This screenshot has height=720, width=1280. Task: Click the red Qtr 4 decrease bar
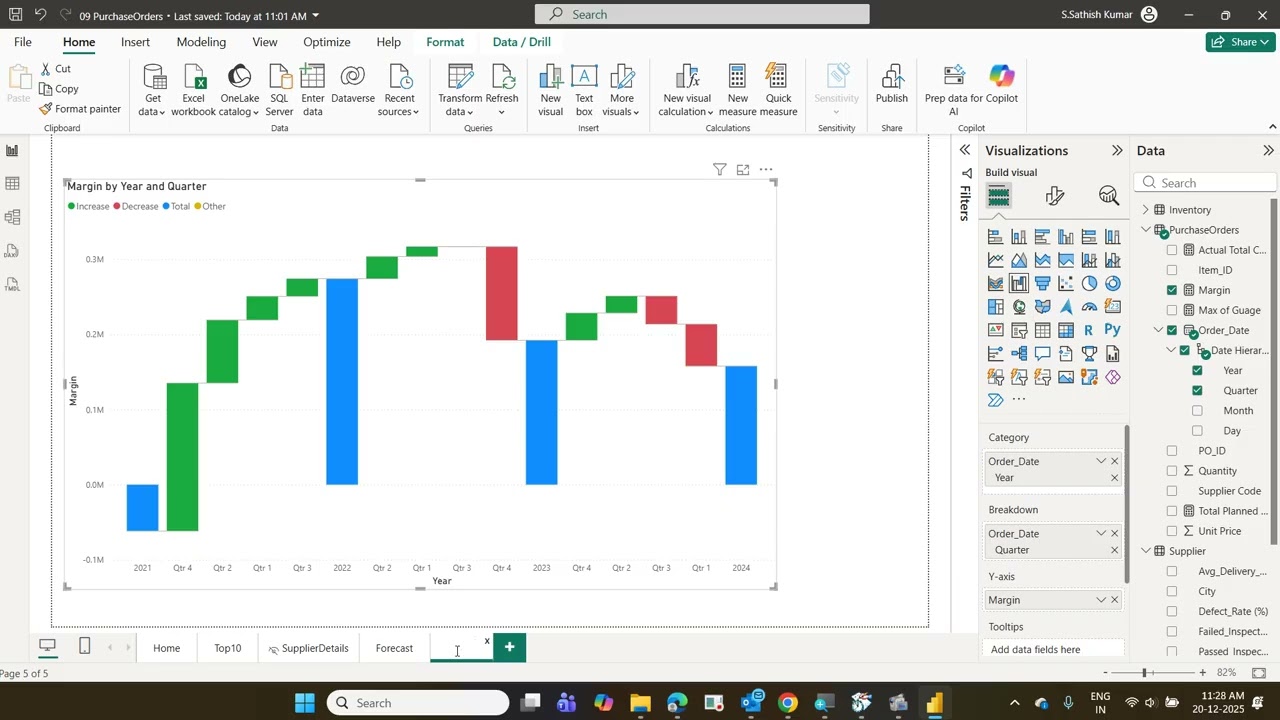(x=502, y=293)
